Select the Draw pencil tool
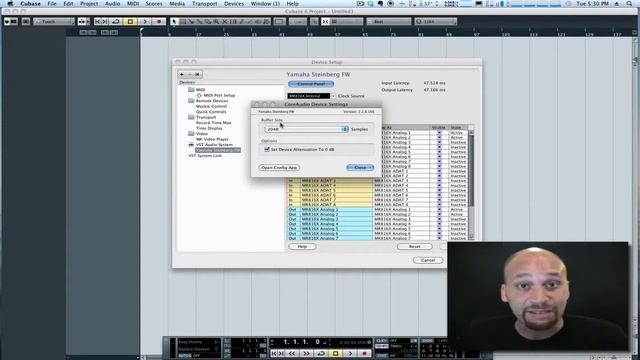640x360 pixels. [241, 21]
